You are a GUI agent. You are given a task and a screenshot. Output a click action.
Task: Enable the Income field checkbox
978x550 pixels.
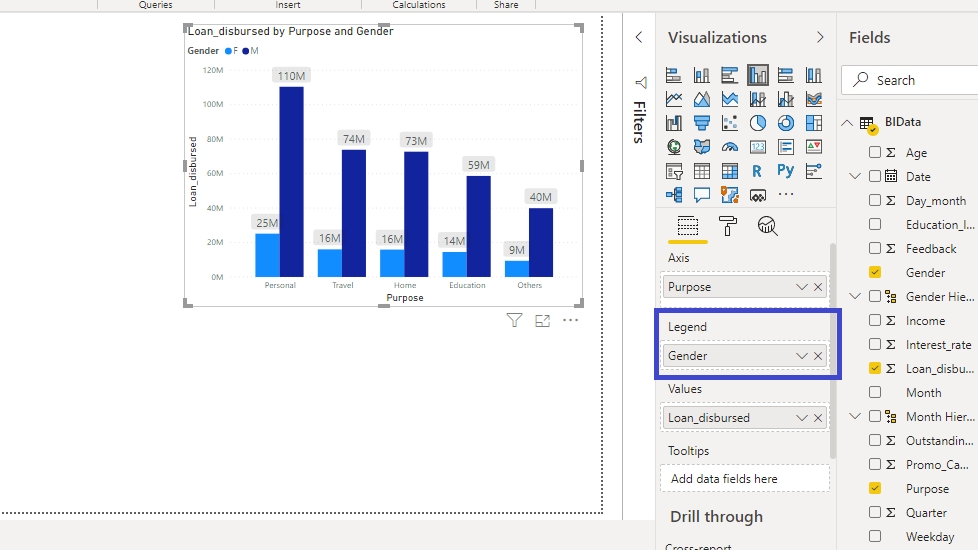pyautogui.click(x=875, y=321)
